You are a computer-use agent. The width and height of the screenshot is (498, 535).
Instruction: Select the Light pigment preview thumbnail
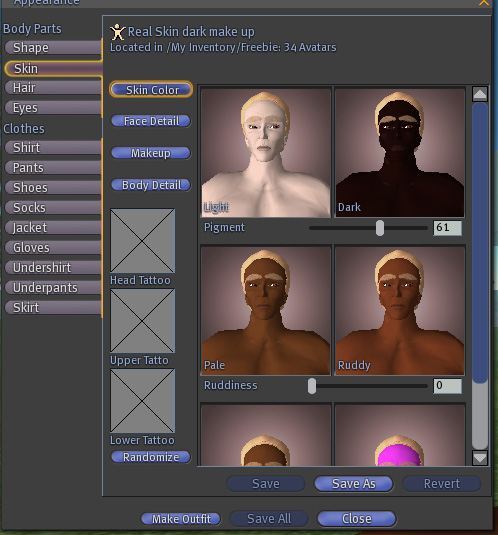266,153
